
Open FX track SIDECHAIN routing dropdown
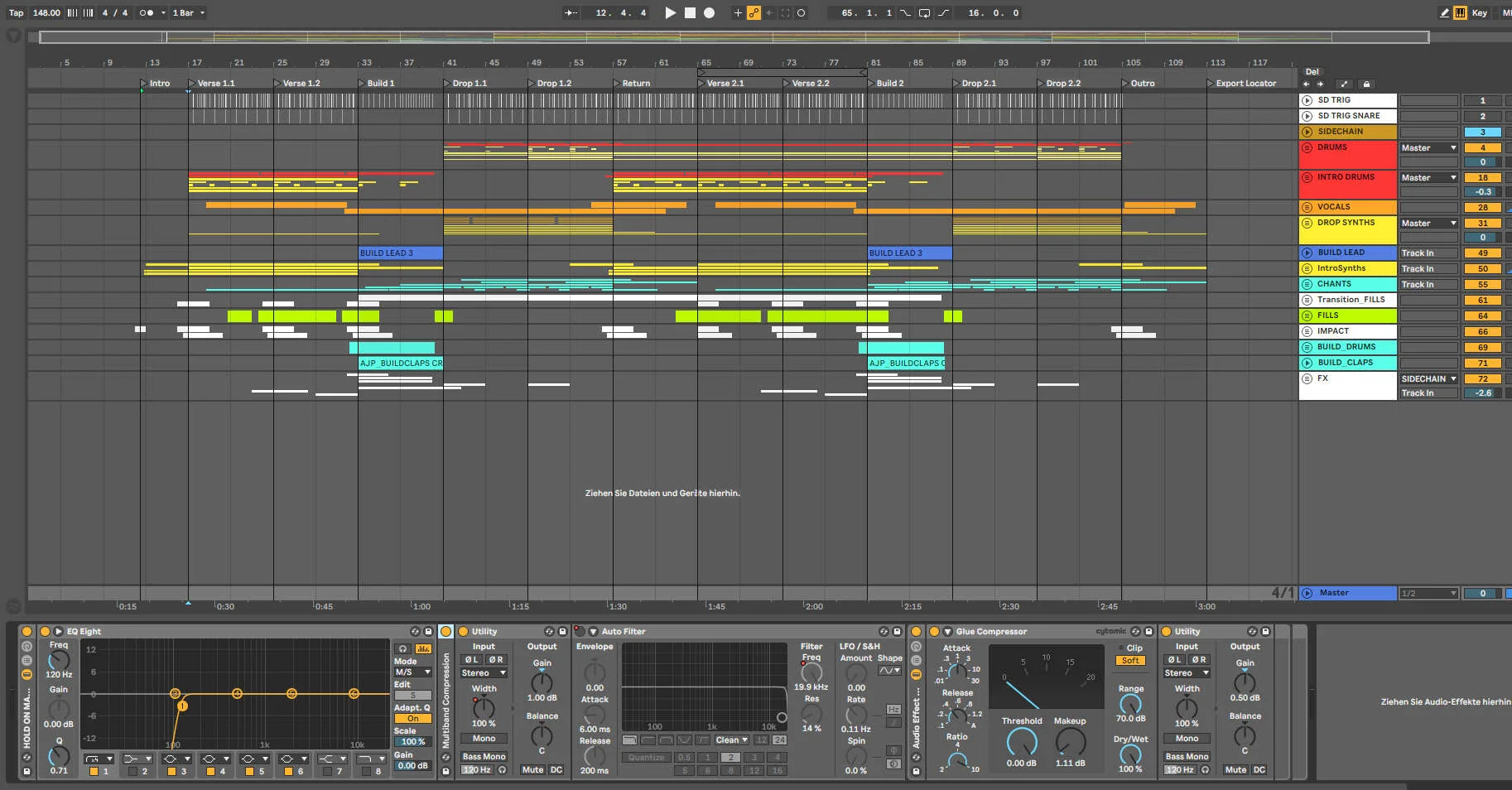[1428, 379]
